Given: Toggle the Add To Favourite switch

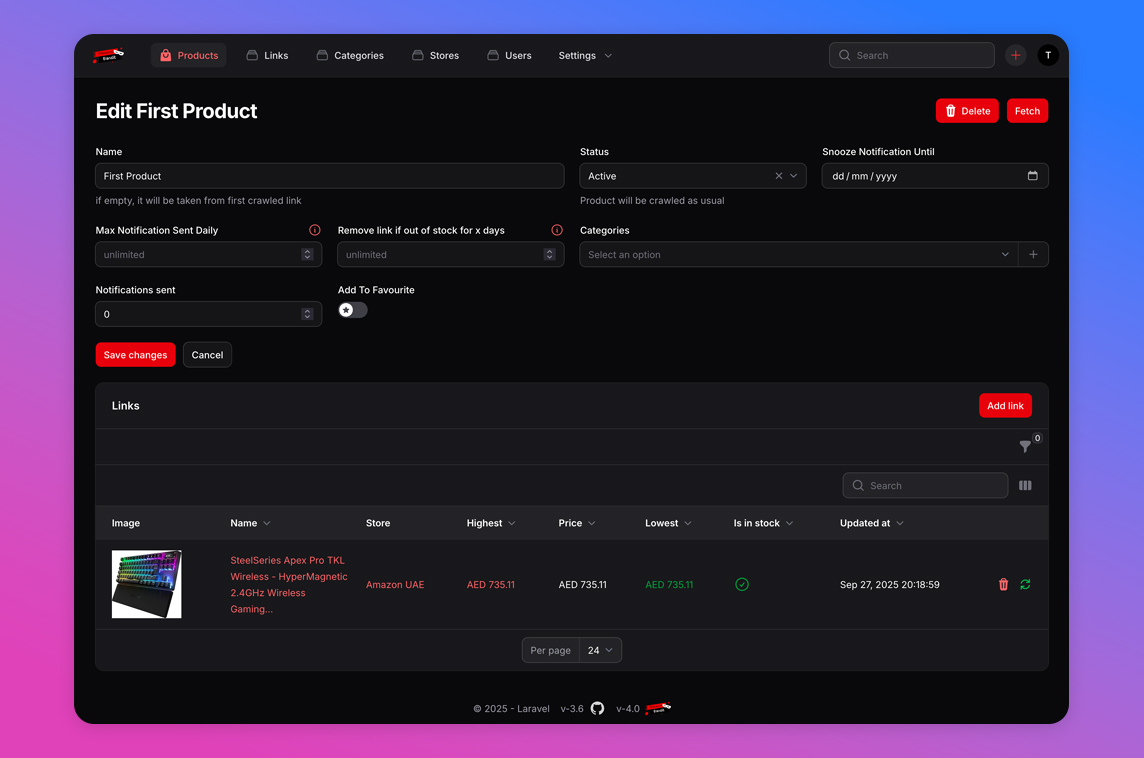Looking at the screenshot, I should [x=353, y=310].
